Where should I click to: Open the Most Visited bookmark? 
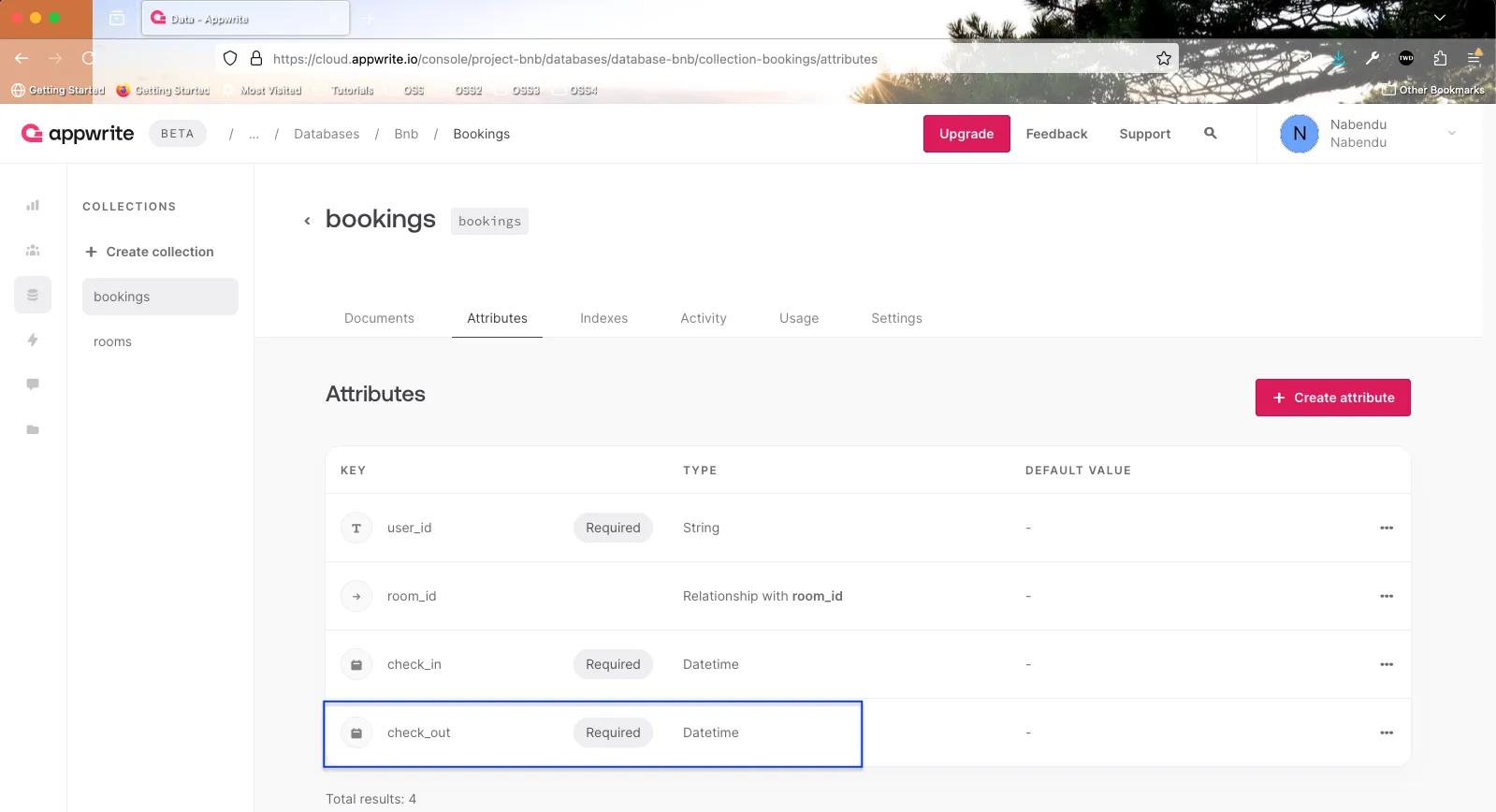click(263, 91)
